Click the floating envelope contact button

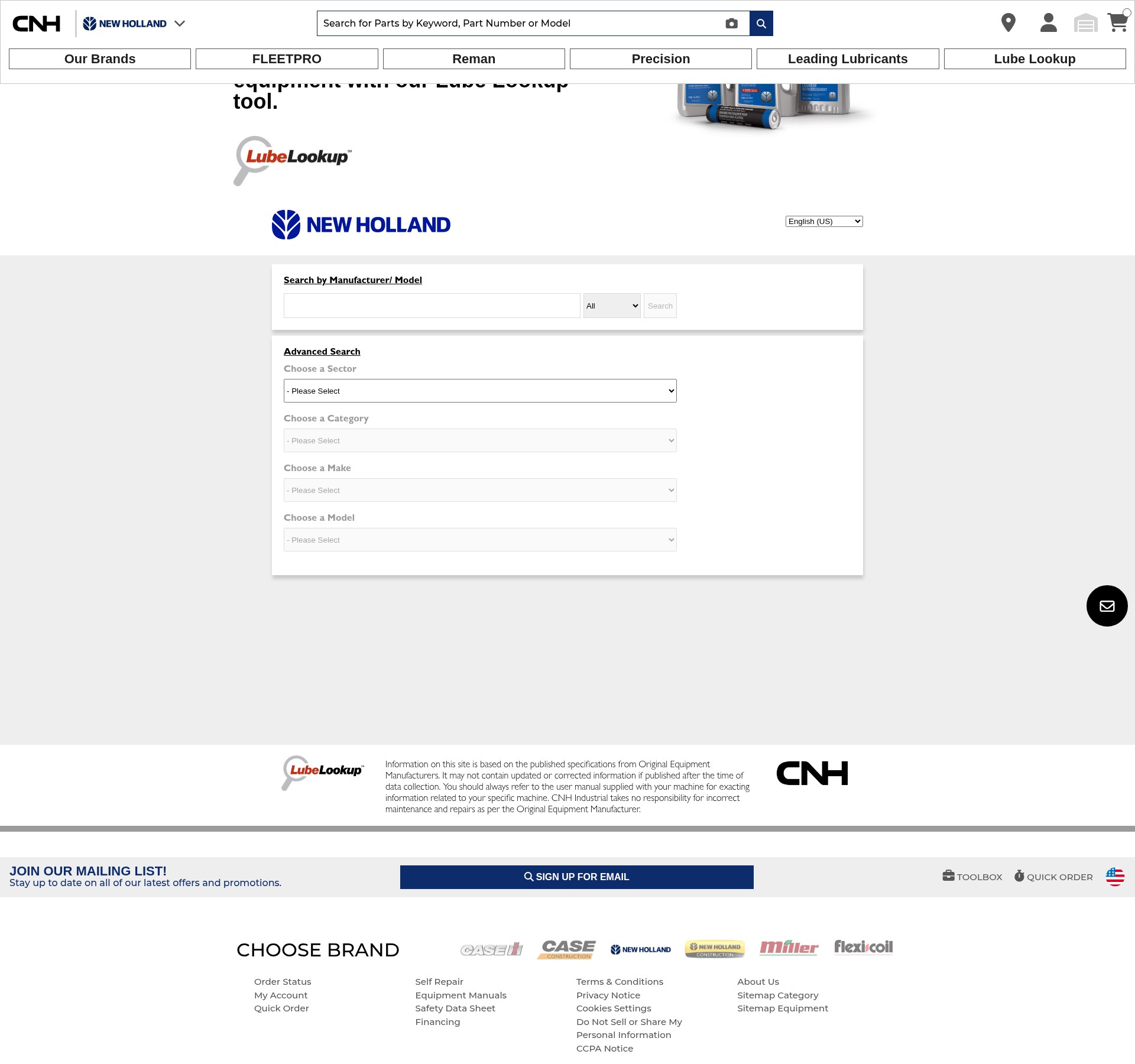[x=1107, y=606]
